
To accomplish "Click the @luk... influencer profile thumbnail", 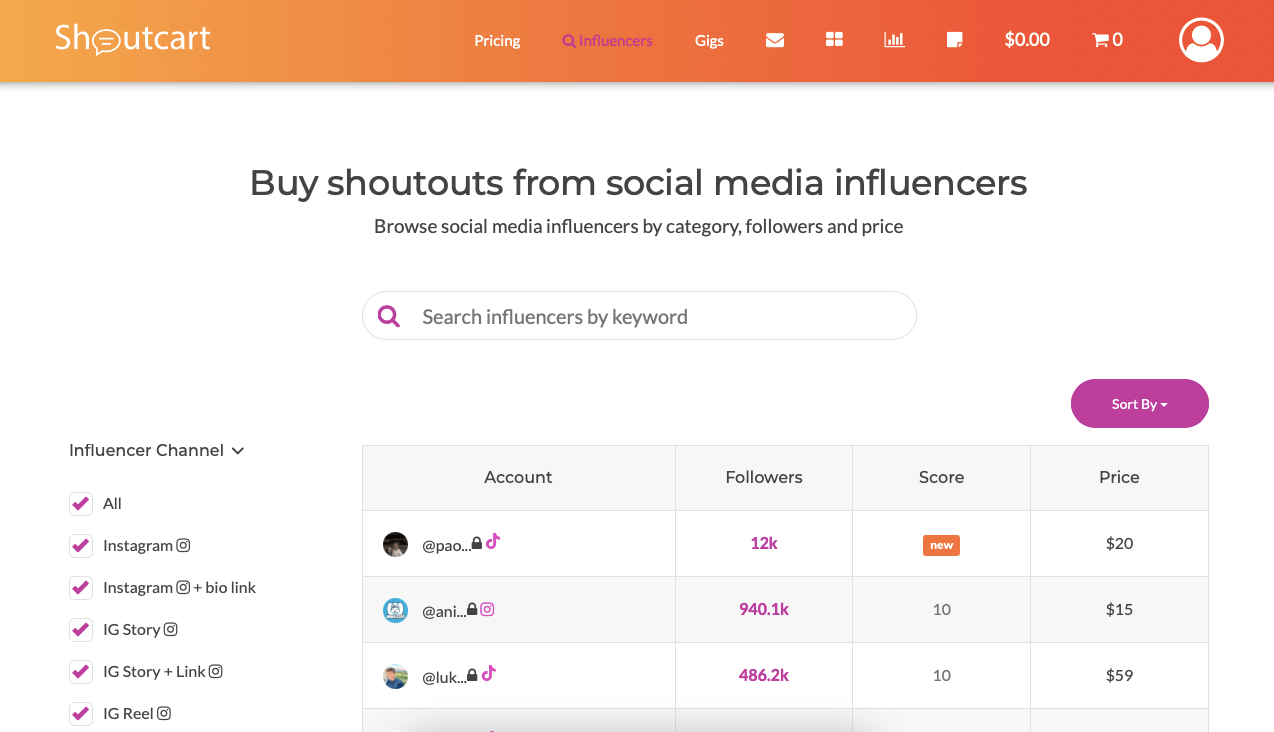I will pos(395,677).
